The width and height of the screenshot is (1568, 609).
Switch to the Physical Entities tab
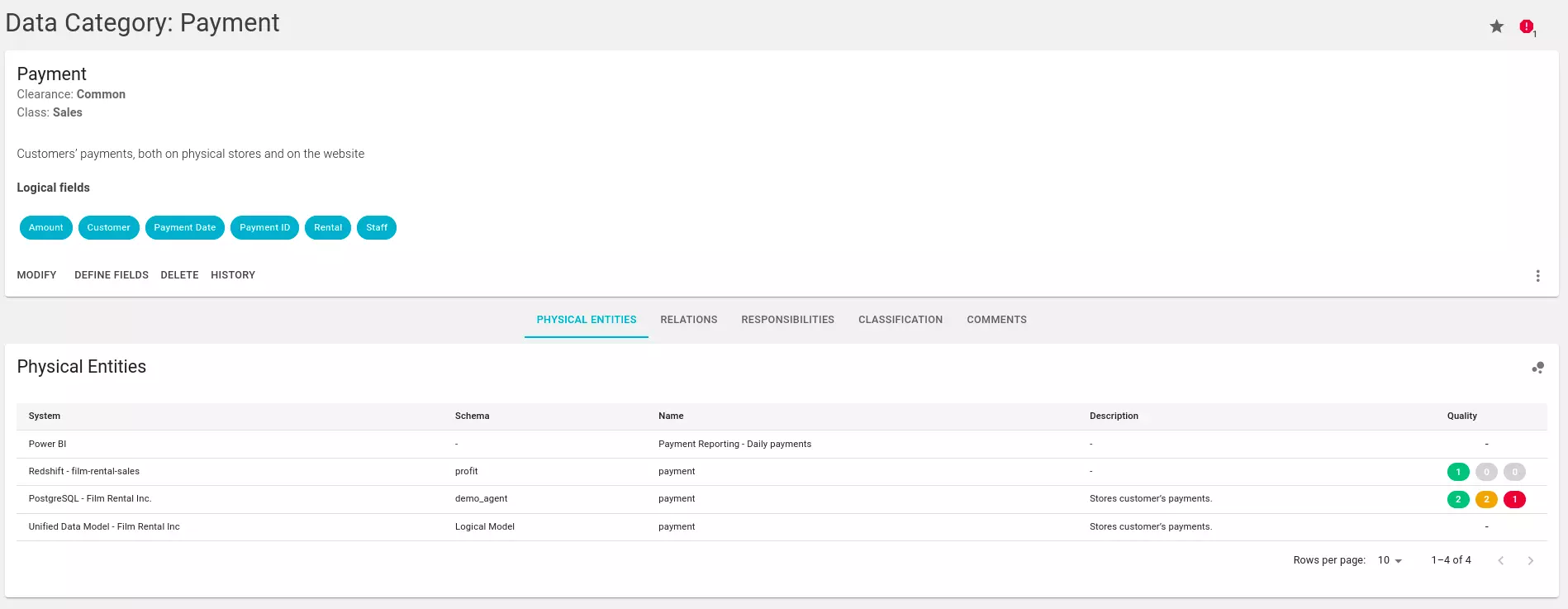(587, 320)
